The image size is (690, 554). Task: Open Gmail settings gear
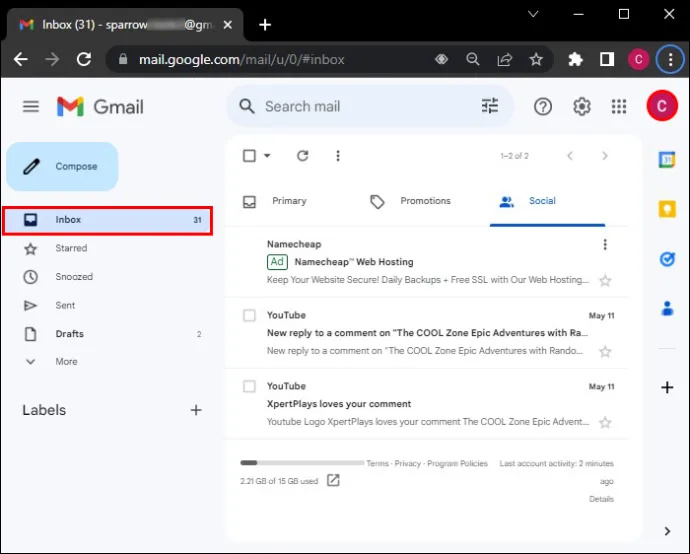pyautogui.click(x=581, y=106)
